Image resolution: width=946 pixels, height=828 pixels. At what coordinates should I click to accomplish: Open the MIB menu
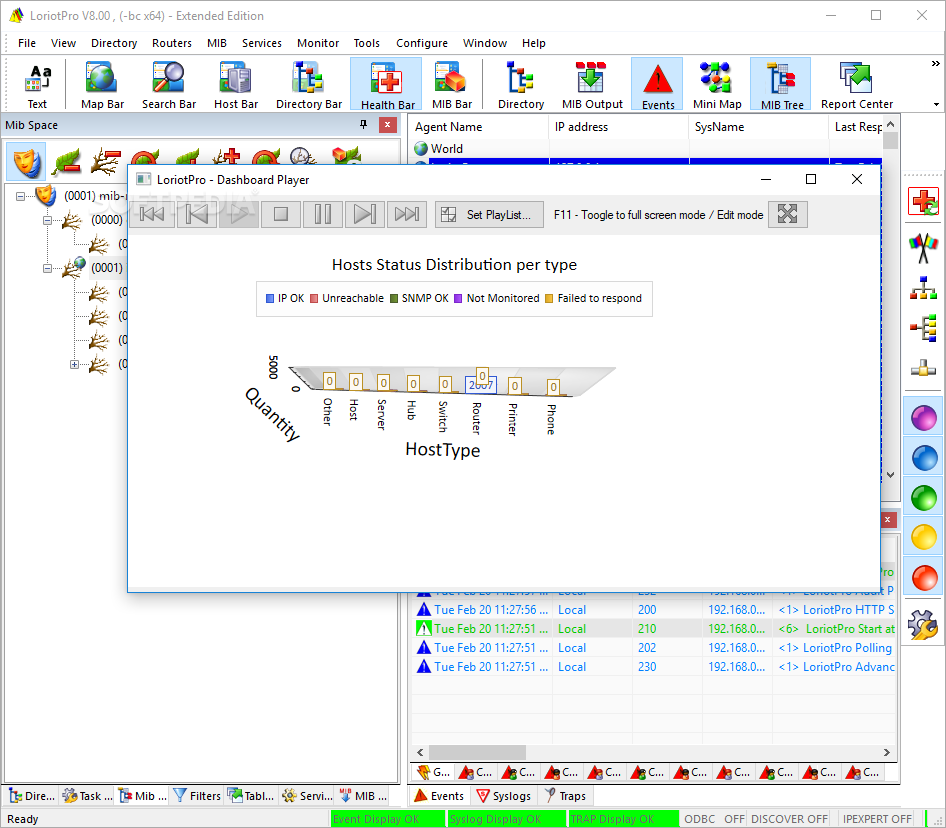coord(217,43)
